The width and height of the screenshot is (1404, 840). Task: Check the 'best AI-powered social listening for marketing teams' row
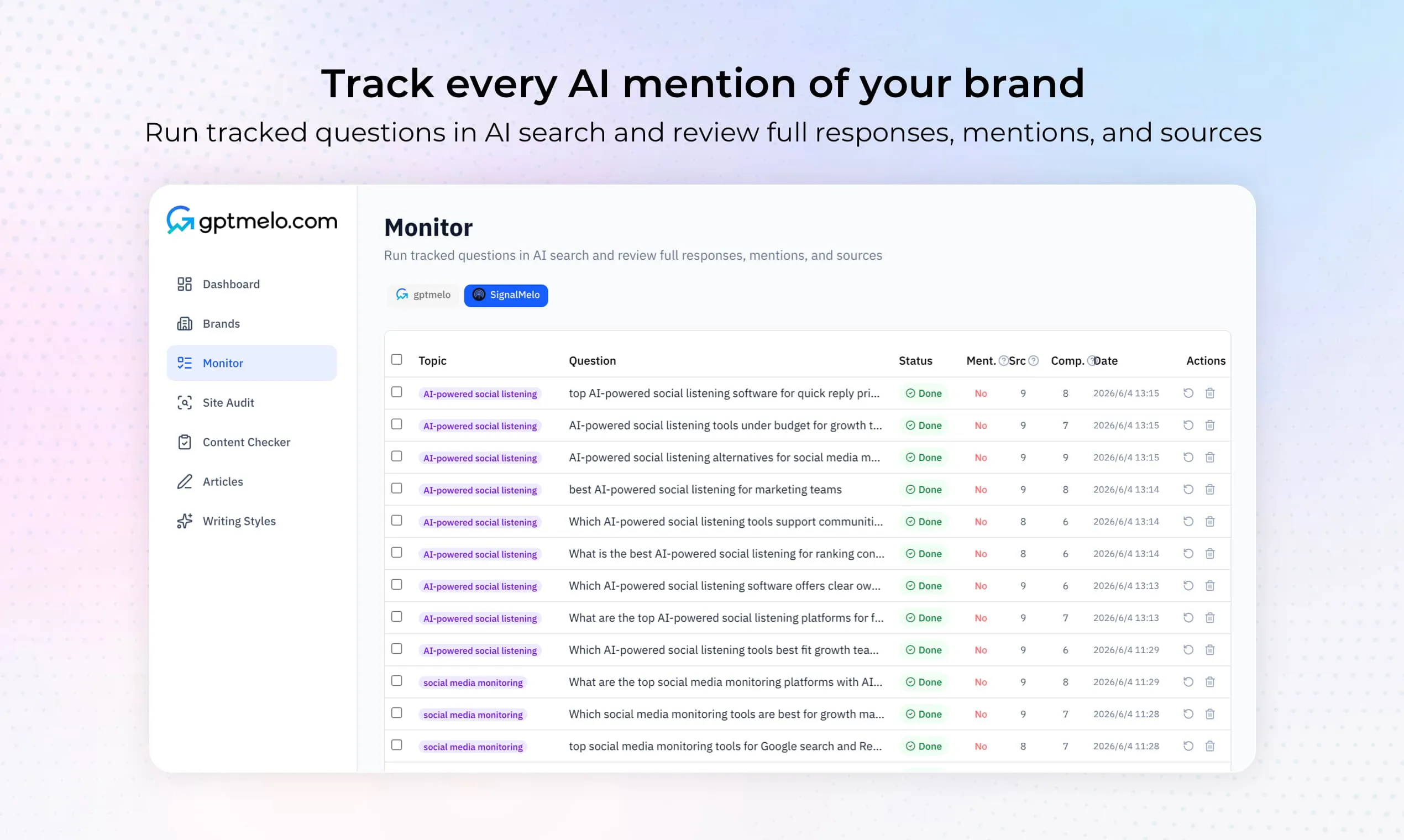[397, 488]
